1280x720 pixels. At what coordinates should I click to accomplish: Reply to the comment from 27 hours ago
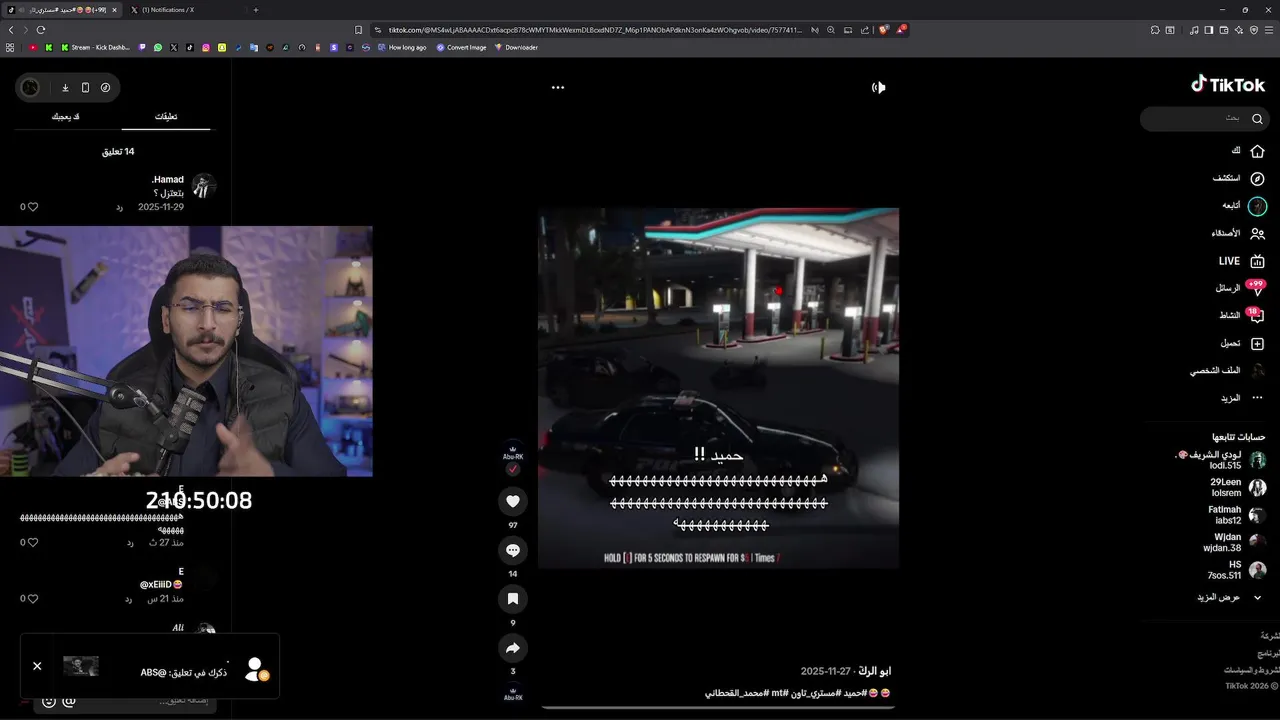(x=129, y=542)
